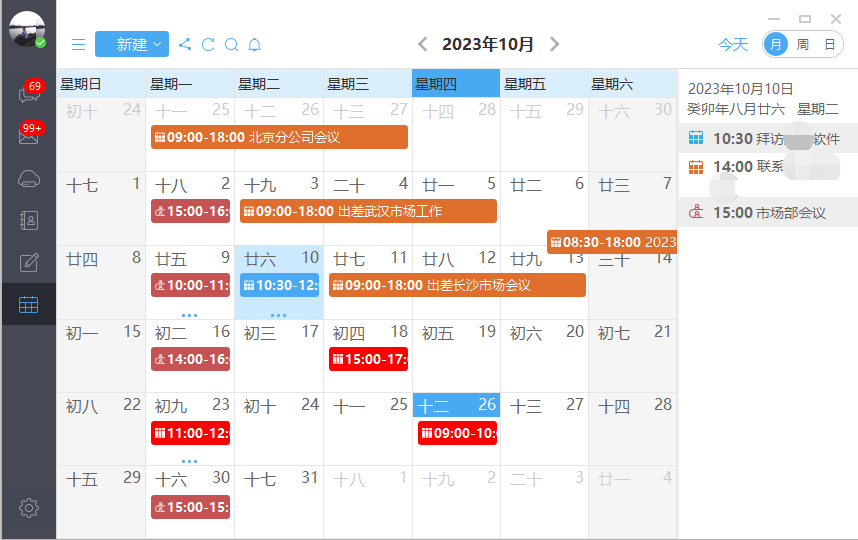Go to next month with right arrow

coord(555,44)
